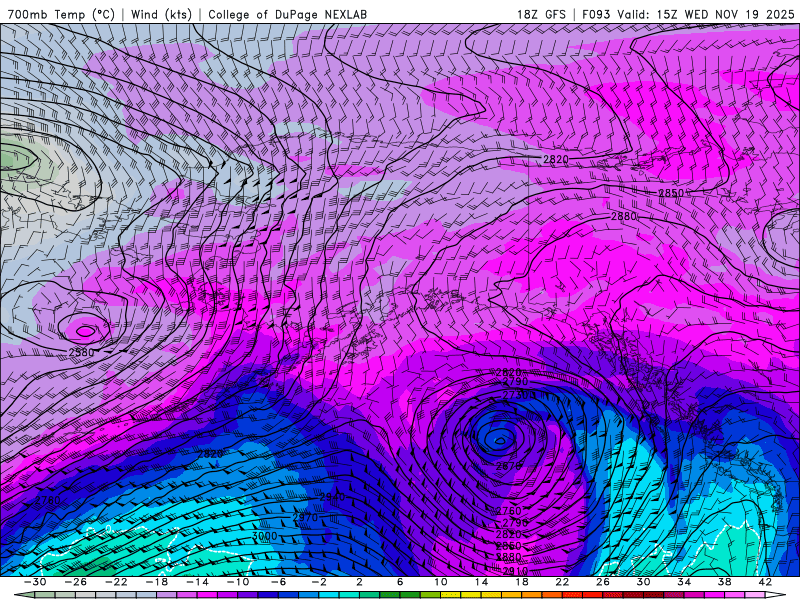Click the 18 value on the color scale
Image resolution: width=800 pixels, height=600 pixels.
[x=521, y=582]
